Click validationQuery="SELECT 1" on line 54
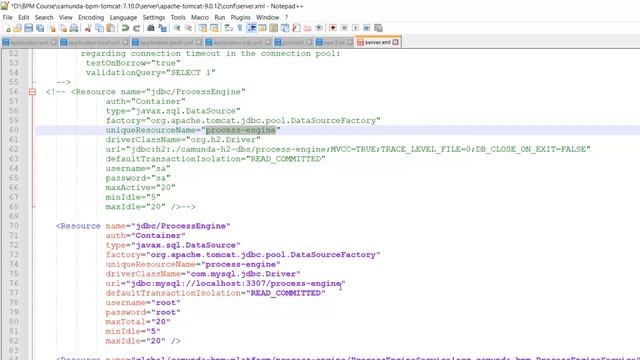Viewport: 640px width, 360px height. (x=150, y=73)
